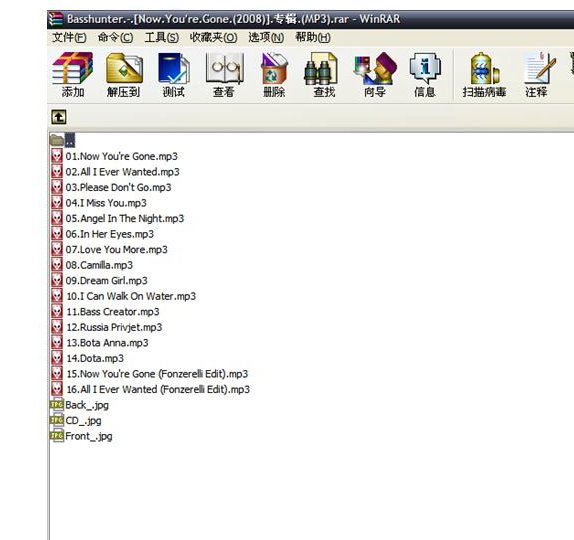574x540 pixels.
Task: Open the 工具(S) menu
Action: [161, 37]
